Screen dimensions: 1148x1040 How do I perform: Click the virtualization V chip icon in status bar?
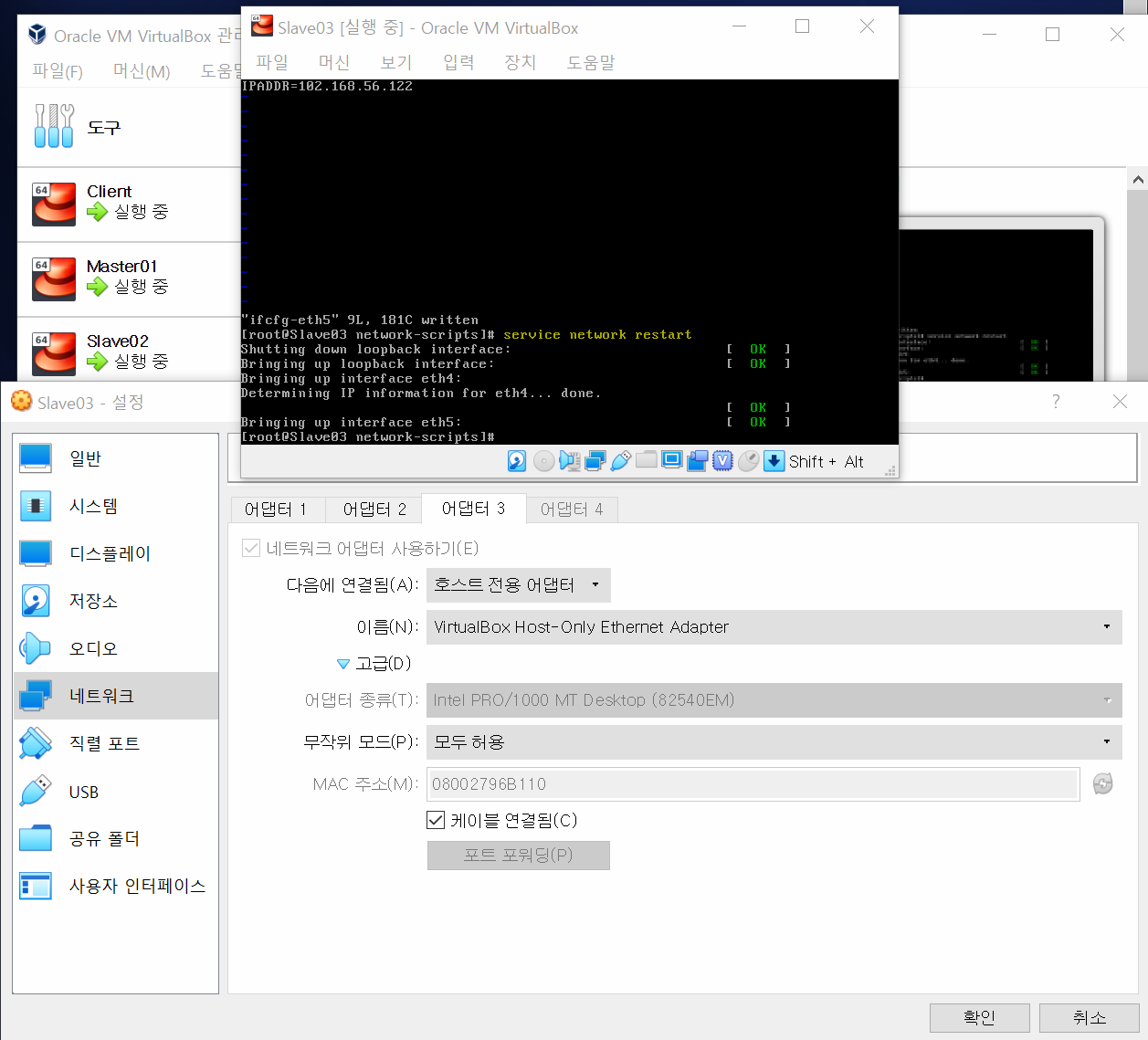tap(722, 461)
